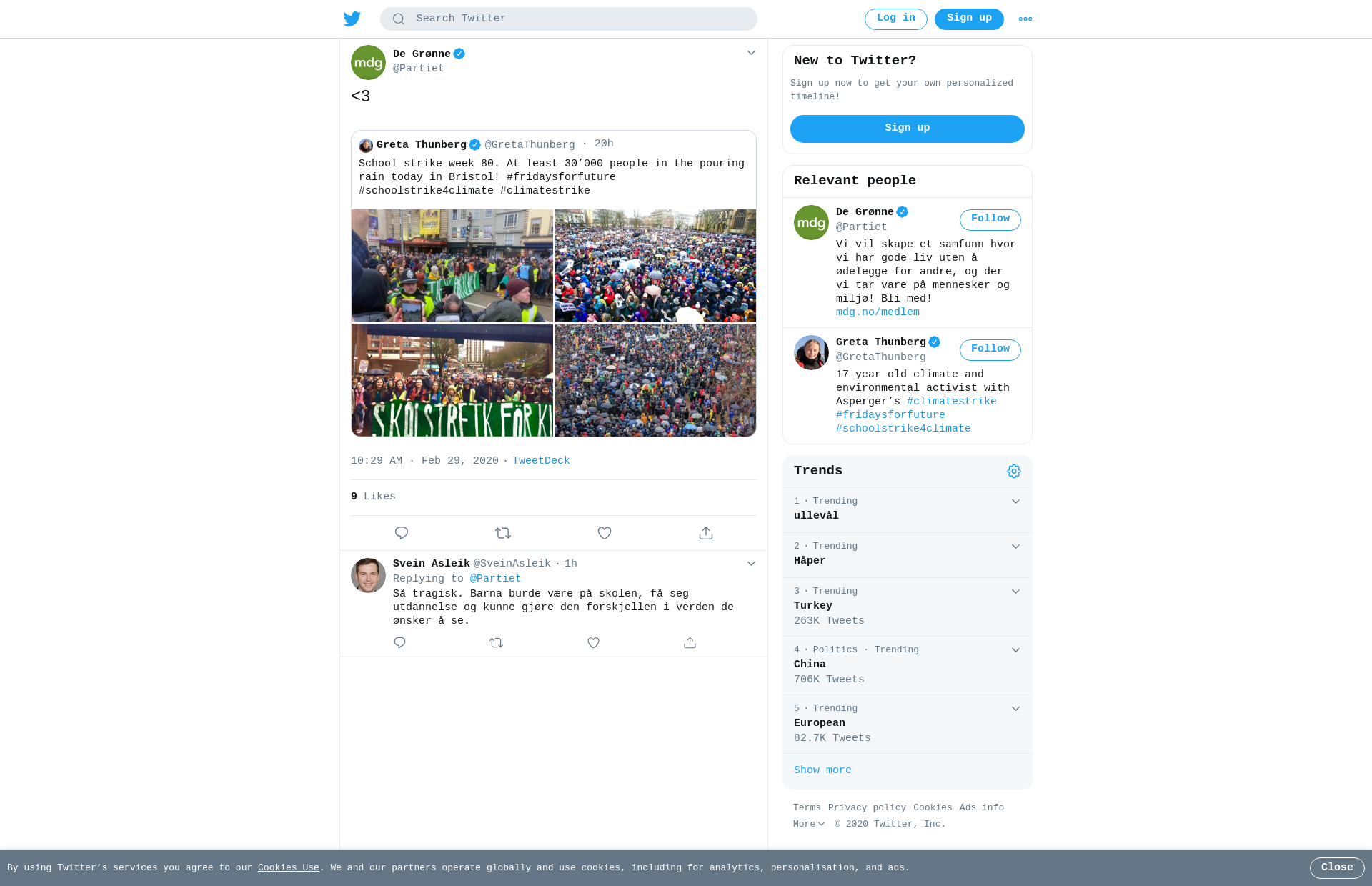Share the De Grønne tweet

[706, 533]
